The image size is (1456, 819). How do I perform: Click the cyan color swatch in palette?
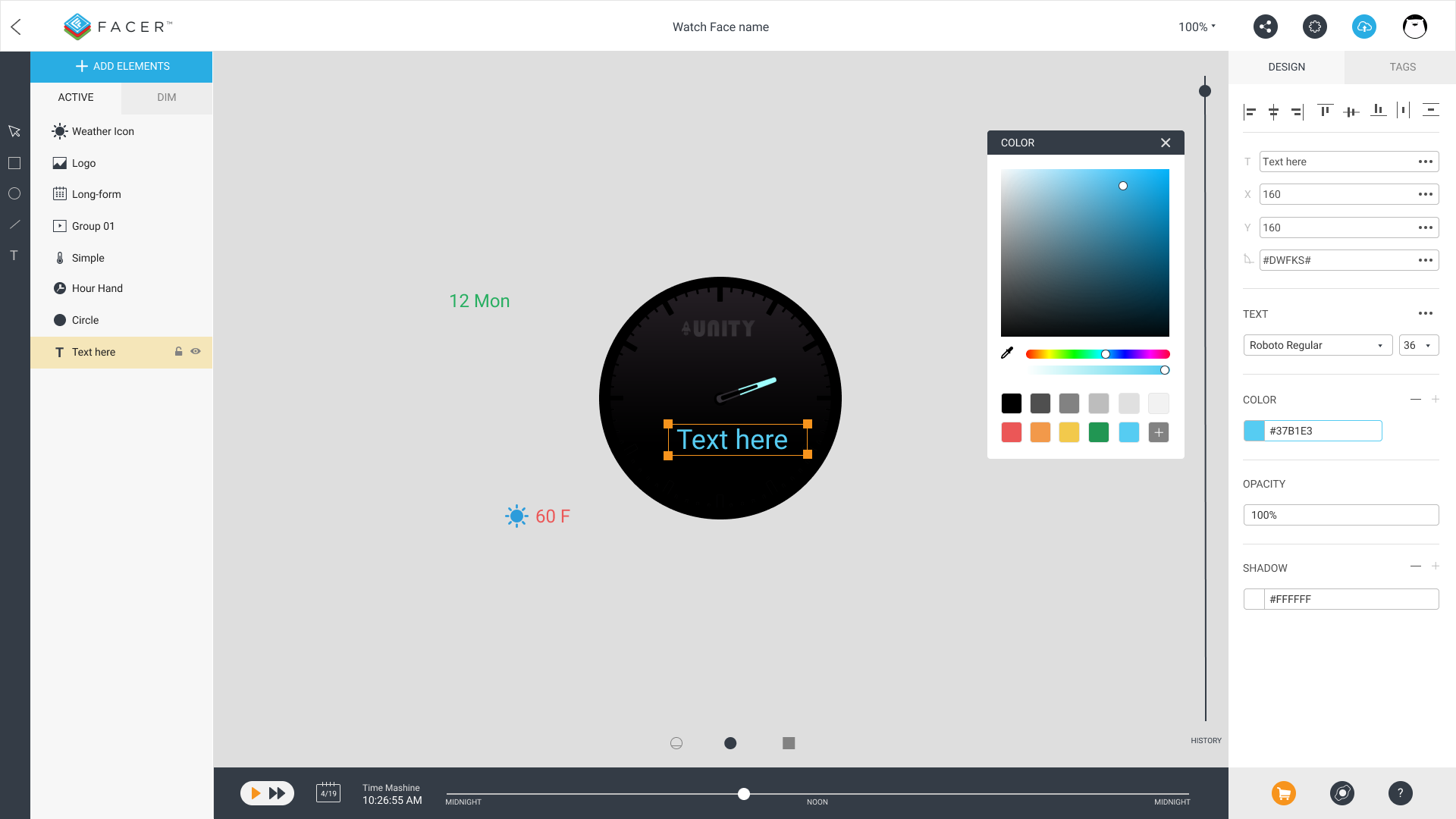1128,432
